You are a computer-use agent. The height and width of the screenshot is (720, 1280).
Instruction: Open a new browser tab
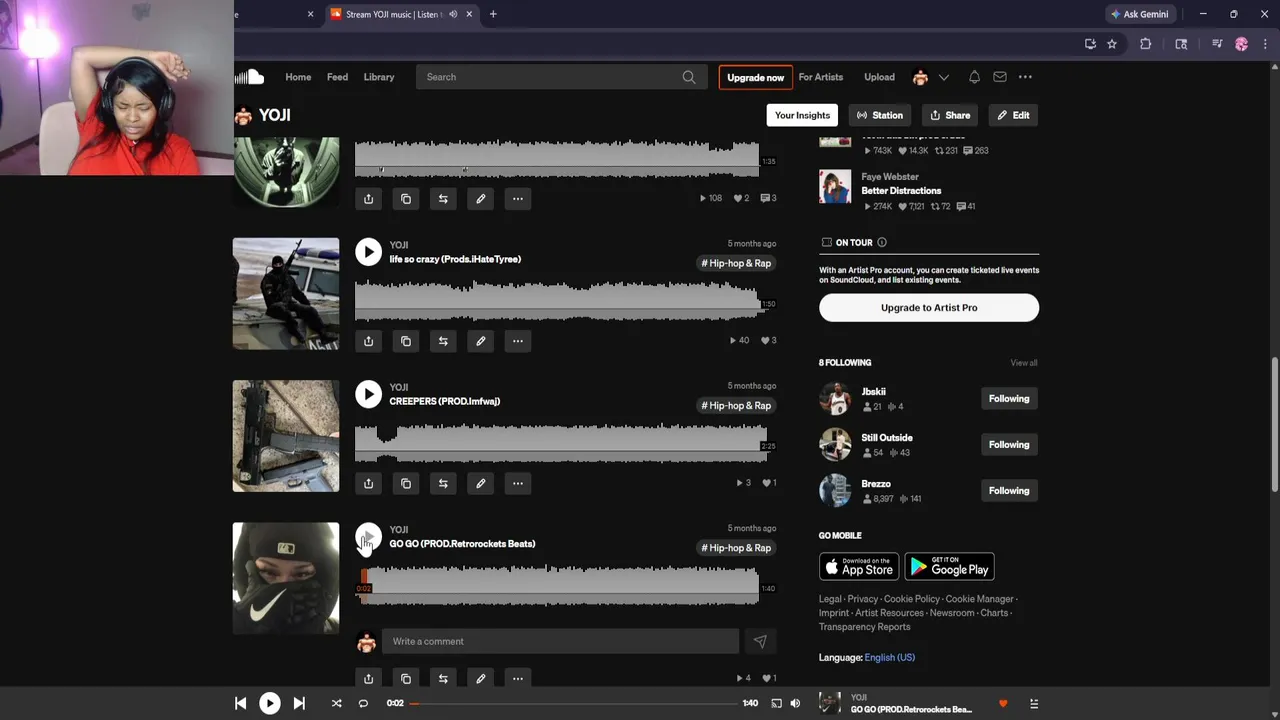click(493, 14)
